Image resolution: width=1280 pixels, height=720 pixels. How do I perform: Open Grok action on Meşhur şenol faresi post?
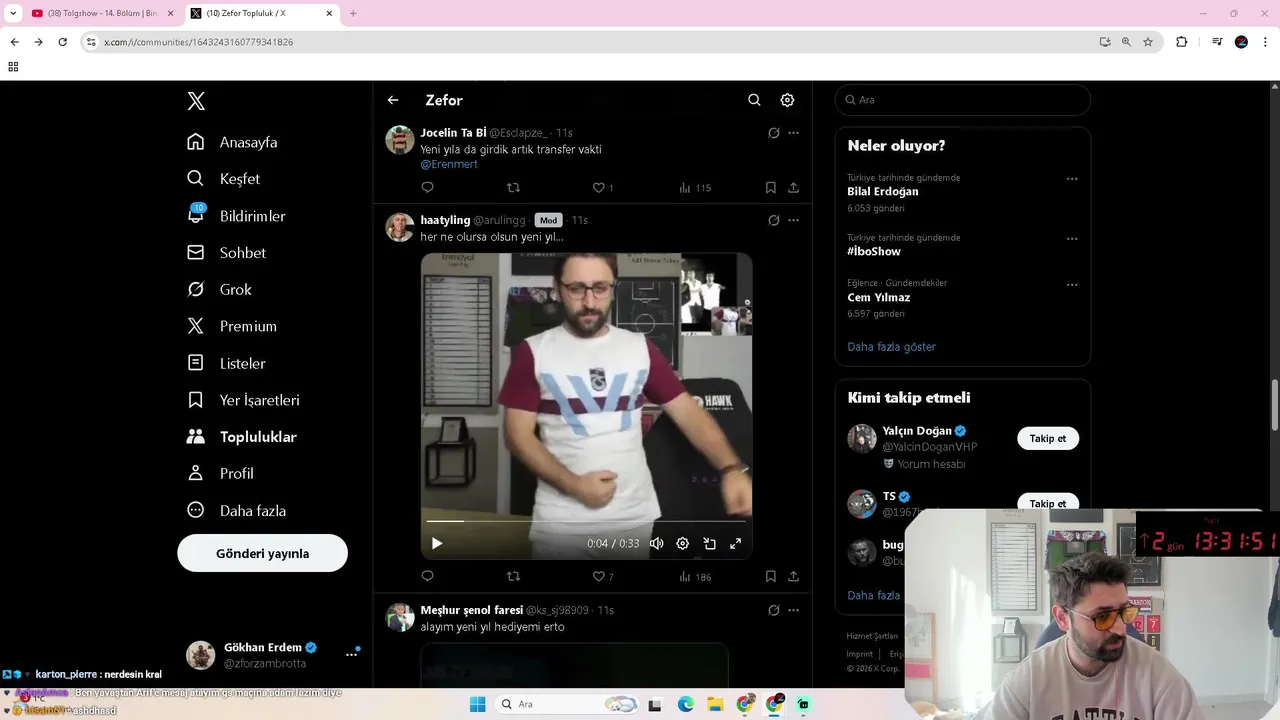pos(773,610)
